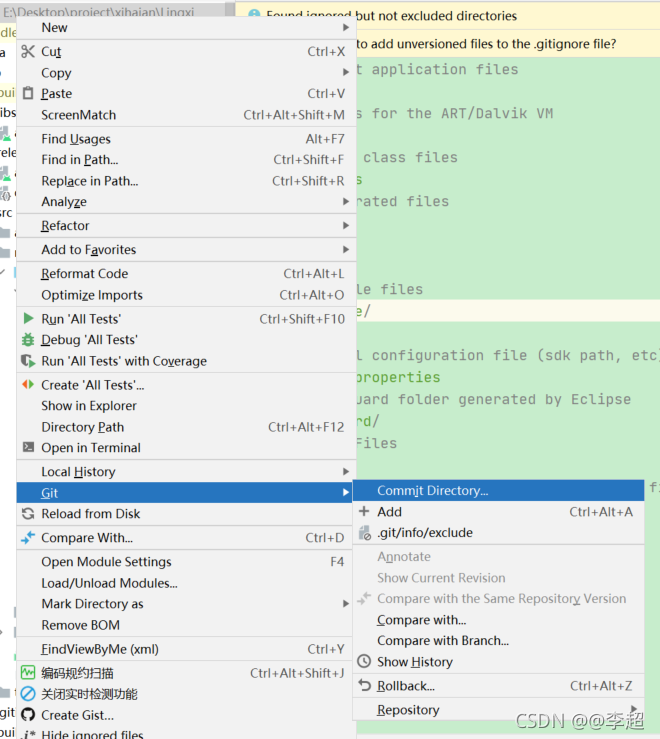Screen dimensions: 660x739
Task: Expand the Analyze submenu arrow
Action: click(x=346, y=201)
